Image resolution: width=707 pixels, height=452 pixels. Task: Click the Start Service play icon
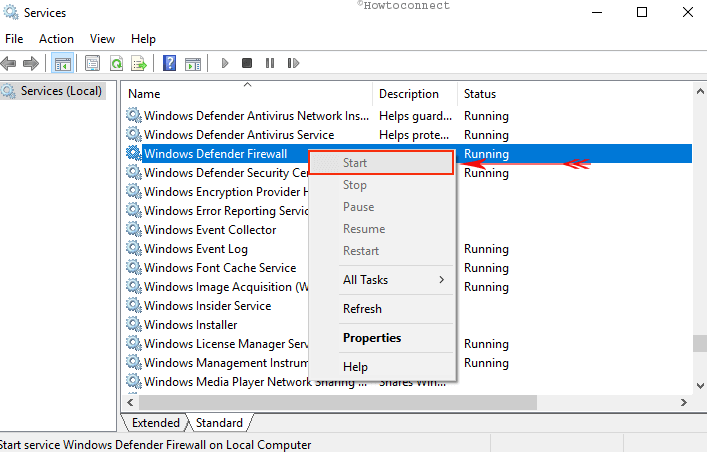click(225, 63)
